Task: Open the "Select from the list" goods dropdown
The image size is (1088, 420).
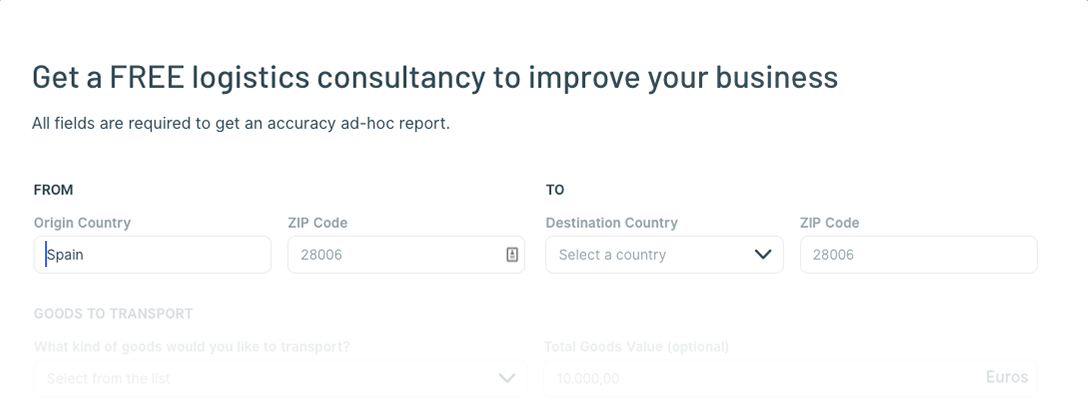Action: coord(280,378)
